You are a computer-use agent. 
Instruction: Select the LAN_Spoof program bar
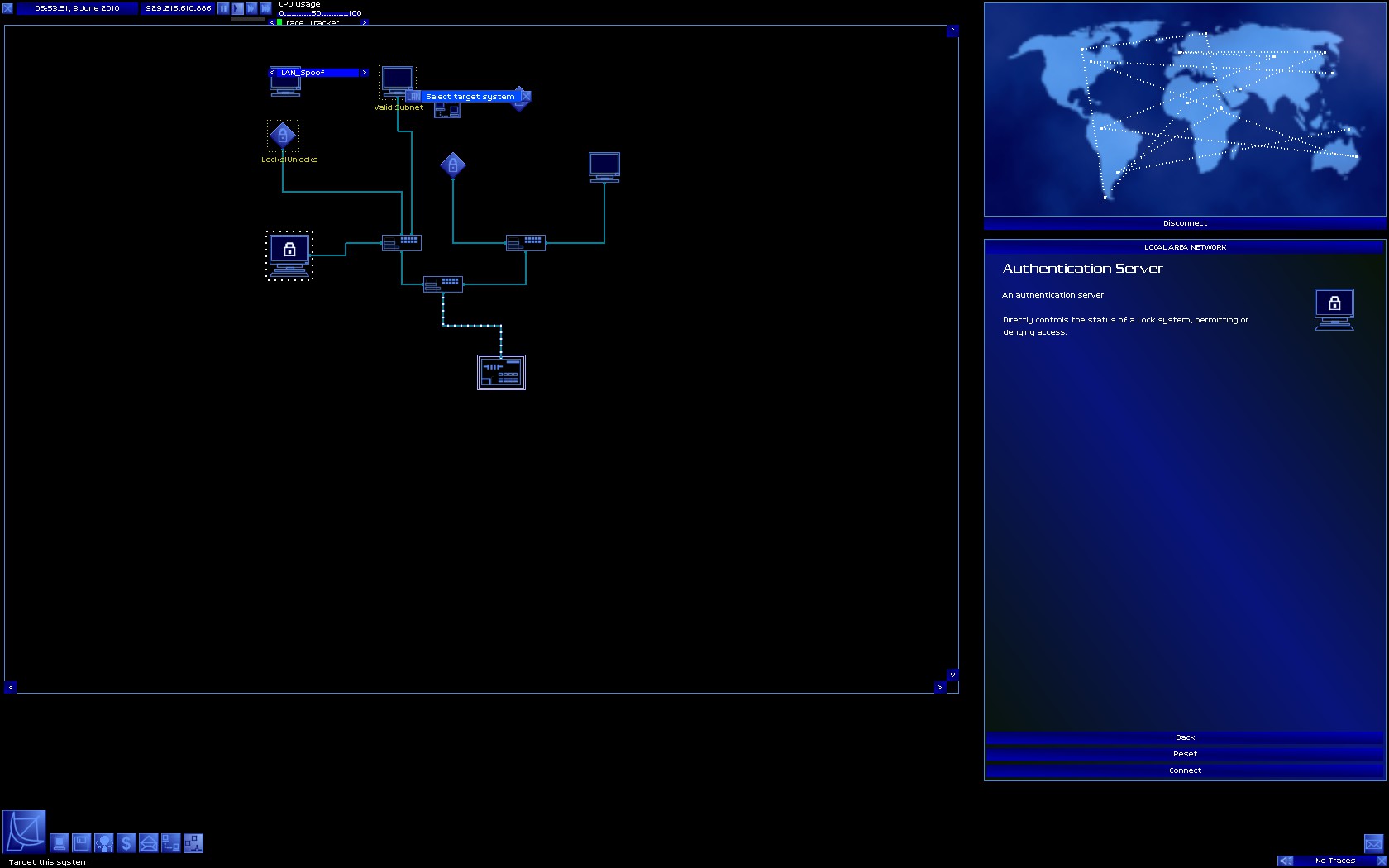[317, 73]
